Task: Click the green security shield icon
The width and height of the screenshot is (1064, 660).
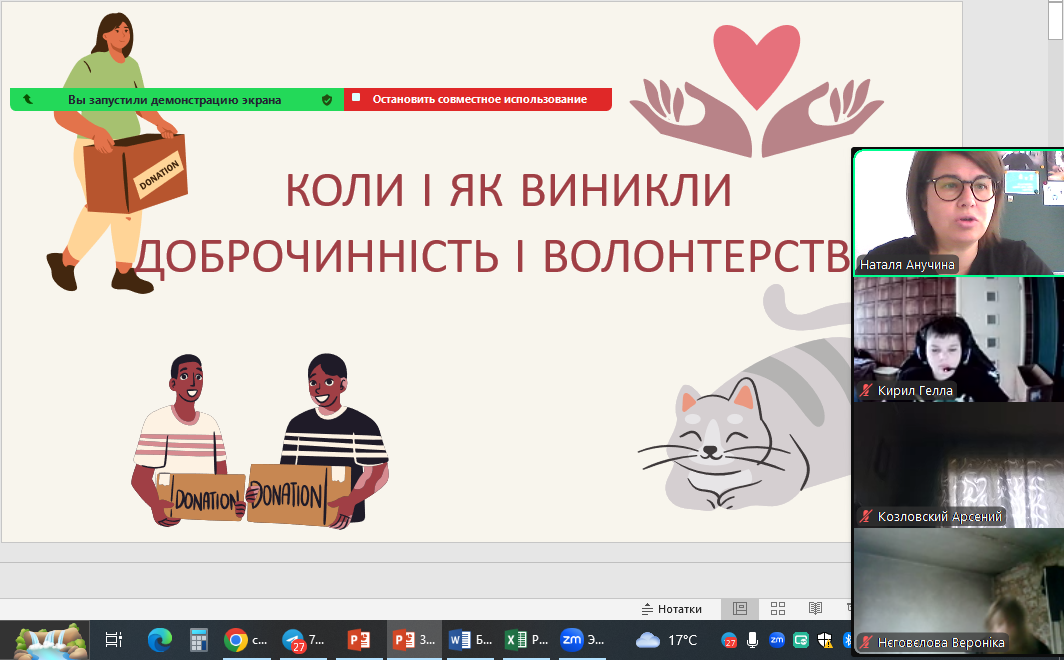Action: [x=327, y=100]
